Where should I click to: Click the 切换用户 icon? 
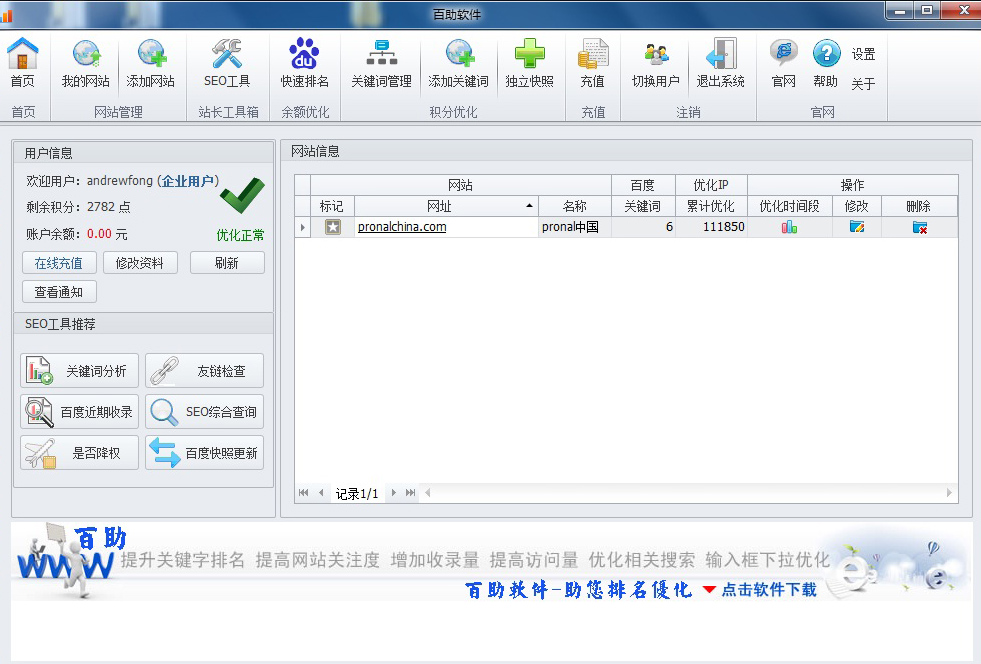(656, 63)
